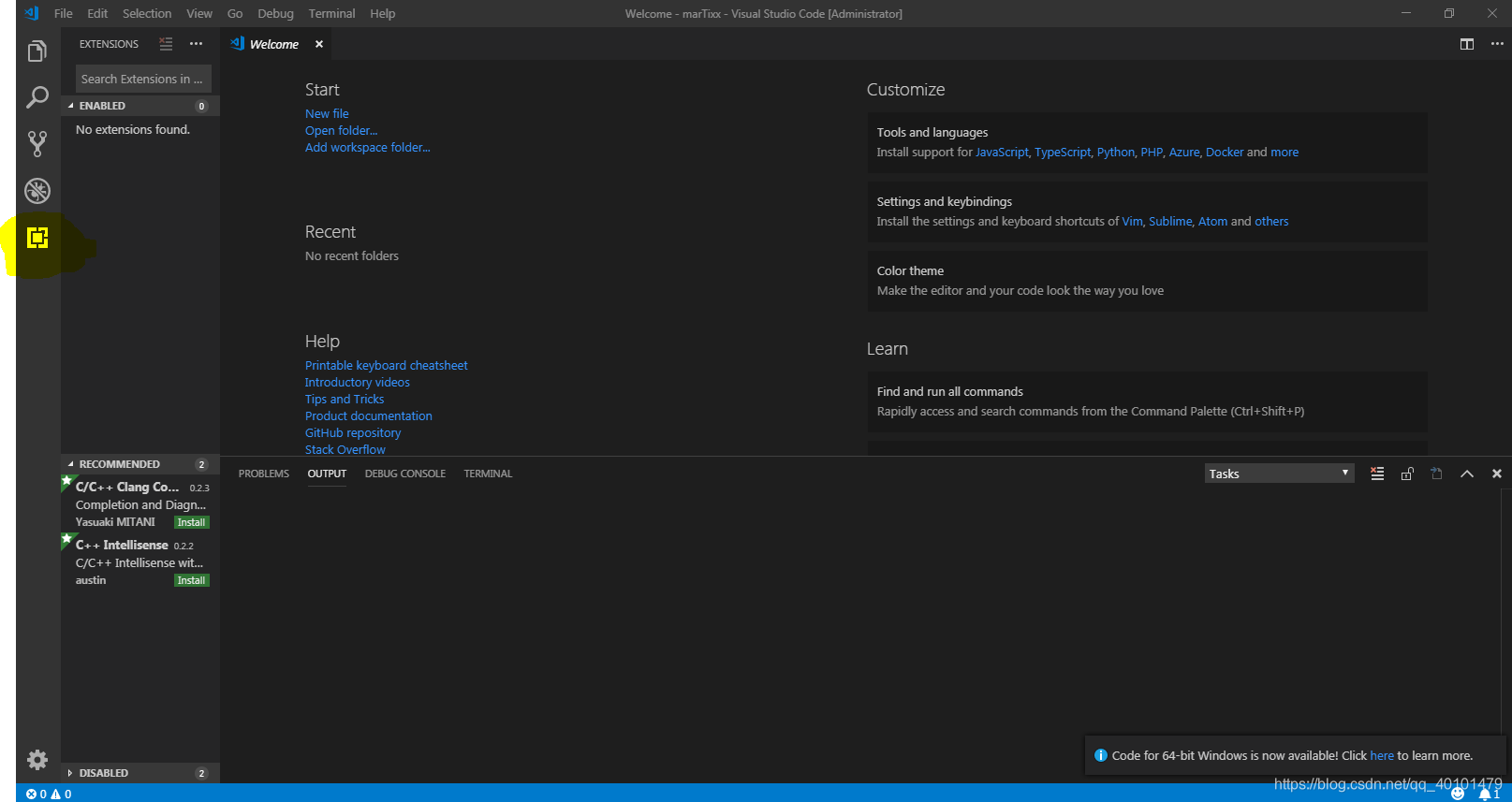Open the Debug menu
The height and width of the screenshot is (802, 1512).
275,13
